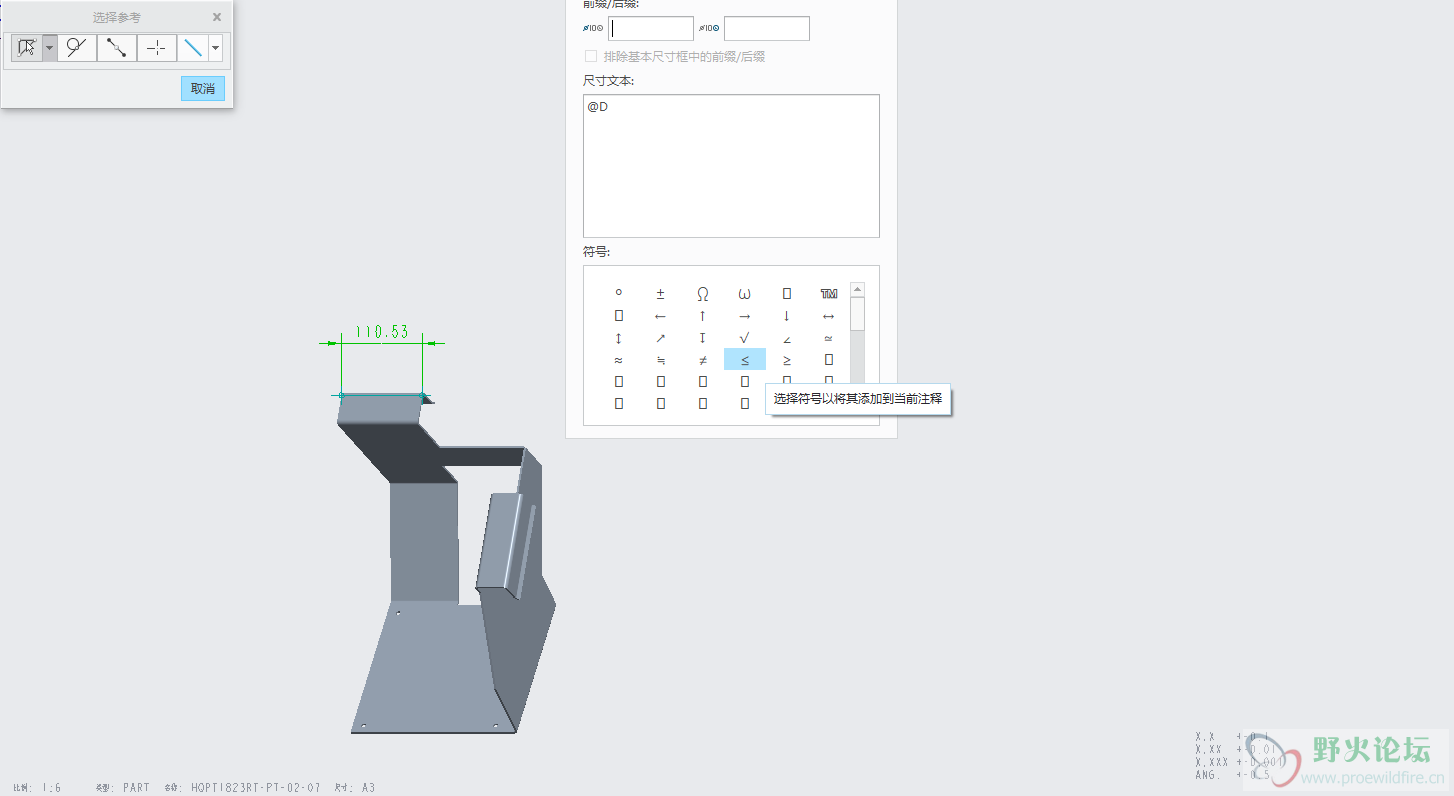
Task: Insert the highlighted ≤ symbol
Action: coord(745,359)
